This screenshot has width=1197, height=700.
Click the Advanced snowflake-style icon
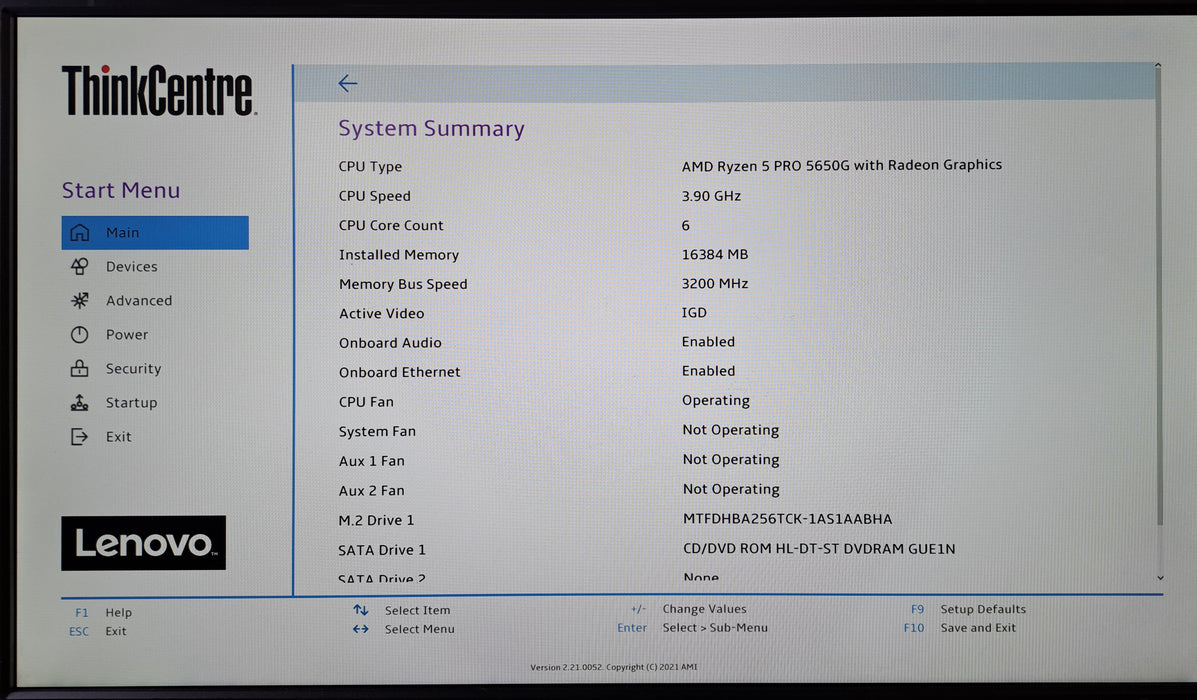pos(79,301)
